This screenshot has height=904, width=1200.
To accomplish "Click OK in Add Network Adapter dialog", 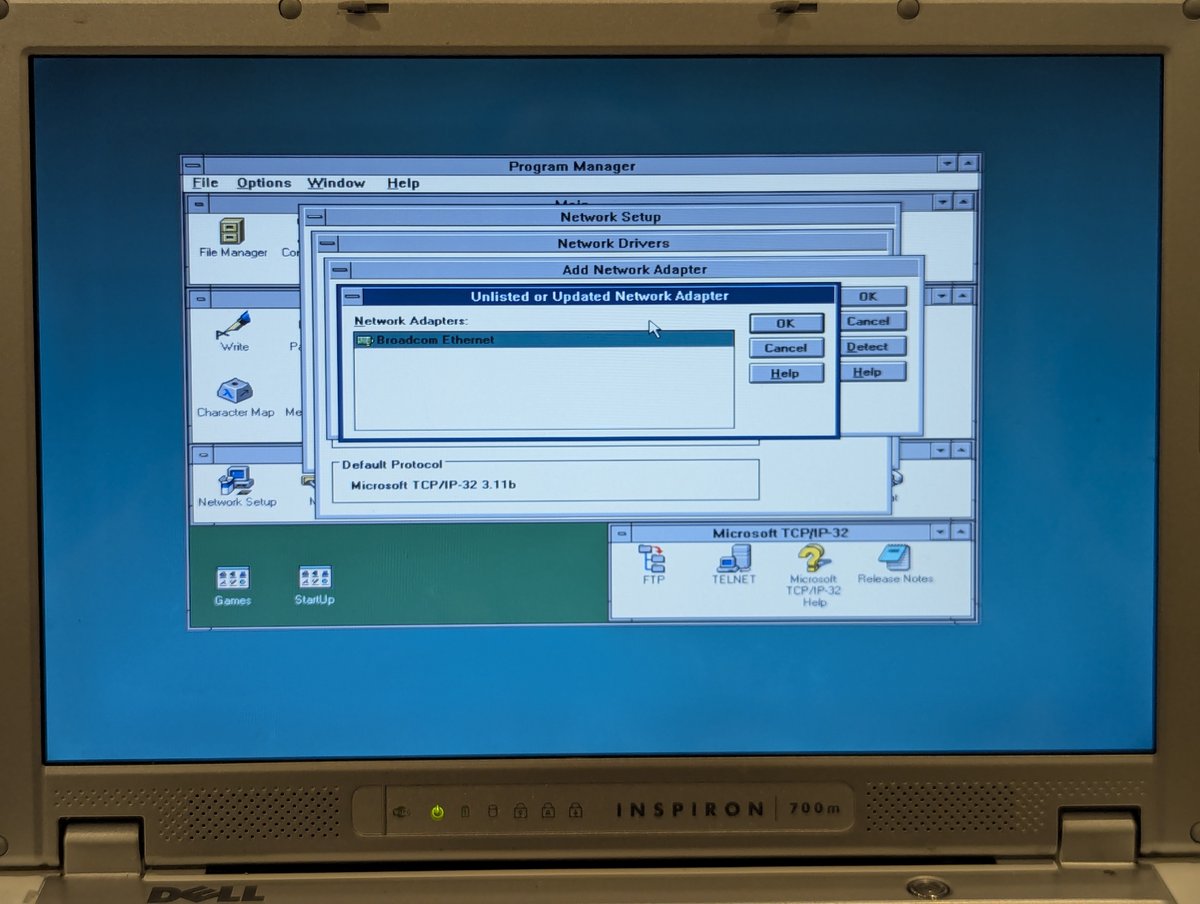I will pos(872,296).
